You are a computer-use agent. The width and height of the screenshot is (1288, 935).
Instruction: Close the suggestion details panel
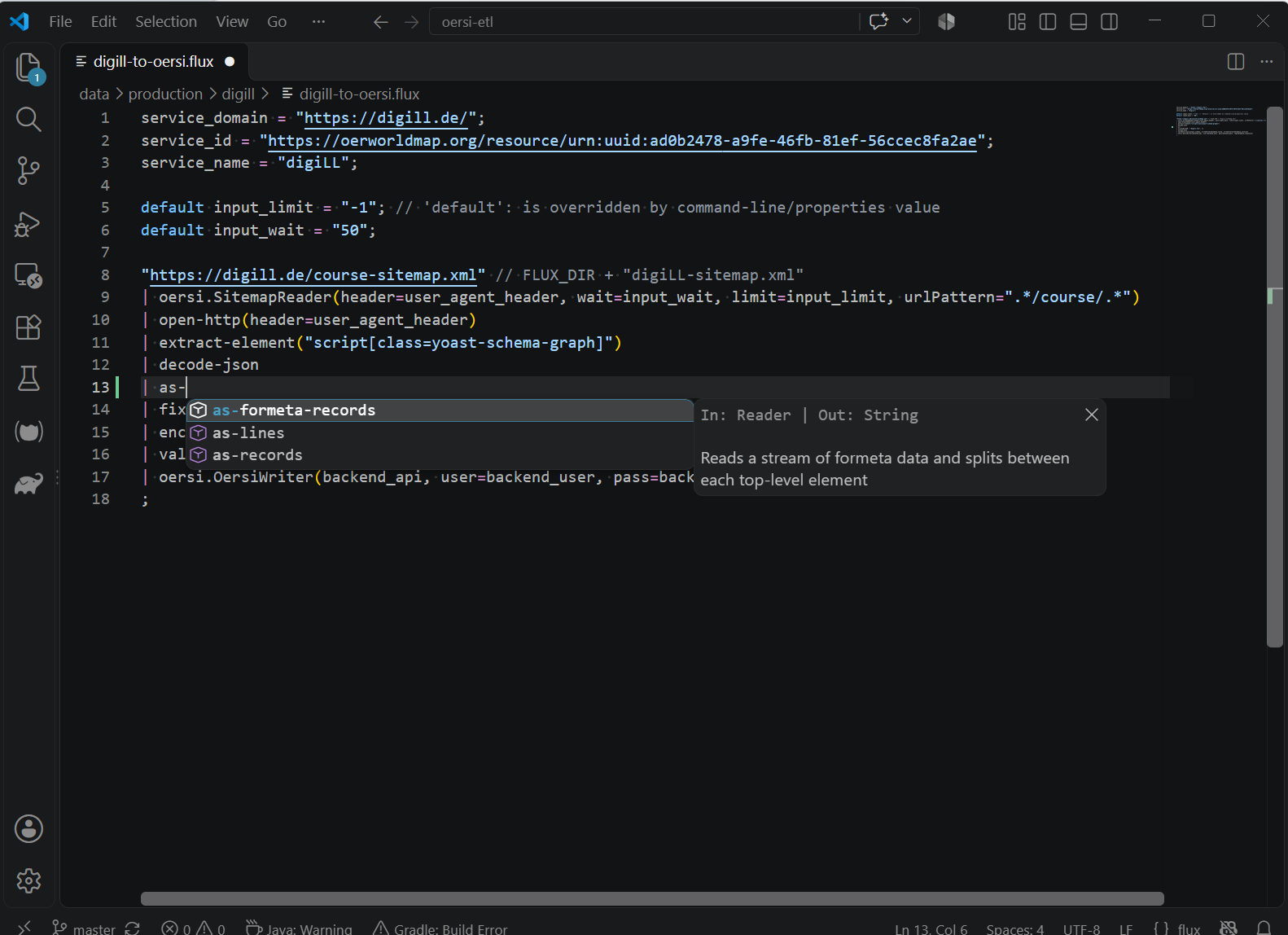coord(1092,415)
